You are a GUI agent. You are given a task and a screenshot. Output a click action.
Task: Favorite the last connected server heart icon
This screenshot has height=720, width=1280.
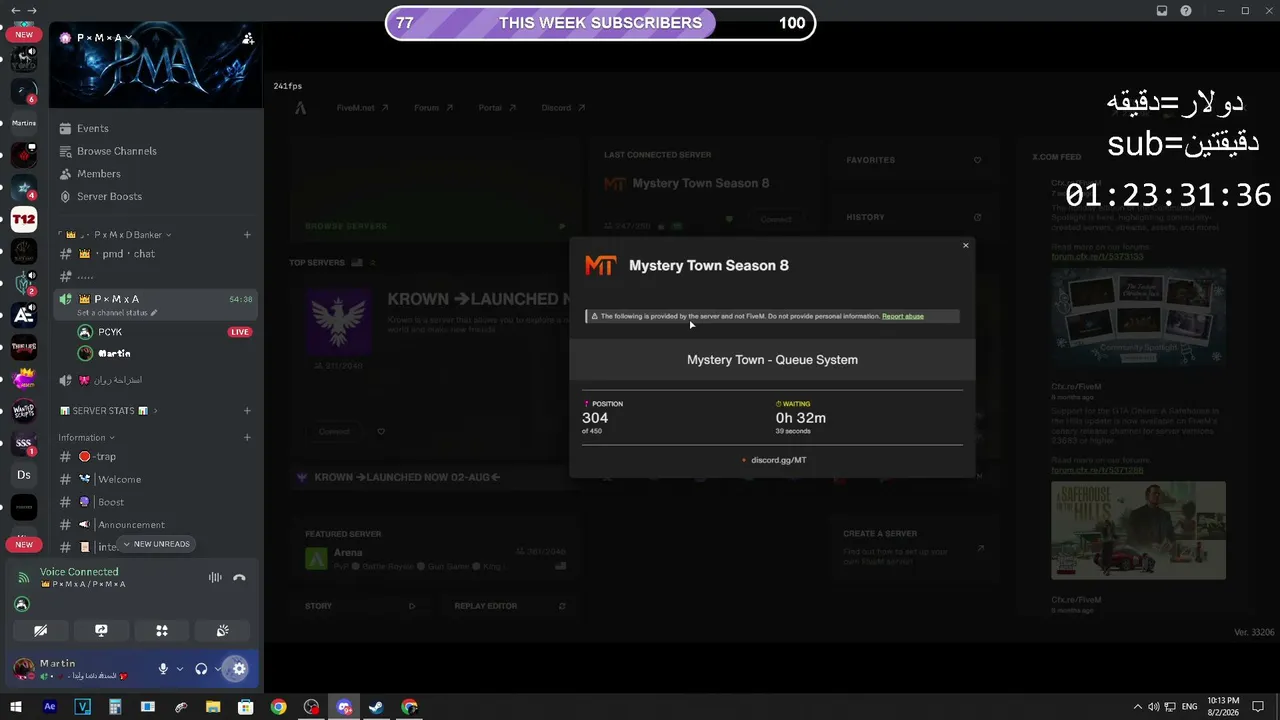[x=730, y=219]
